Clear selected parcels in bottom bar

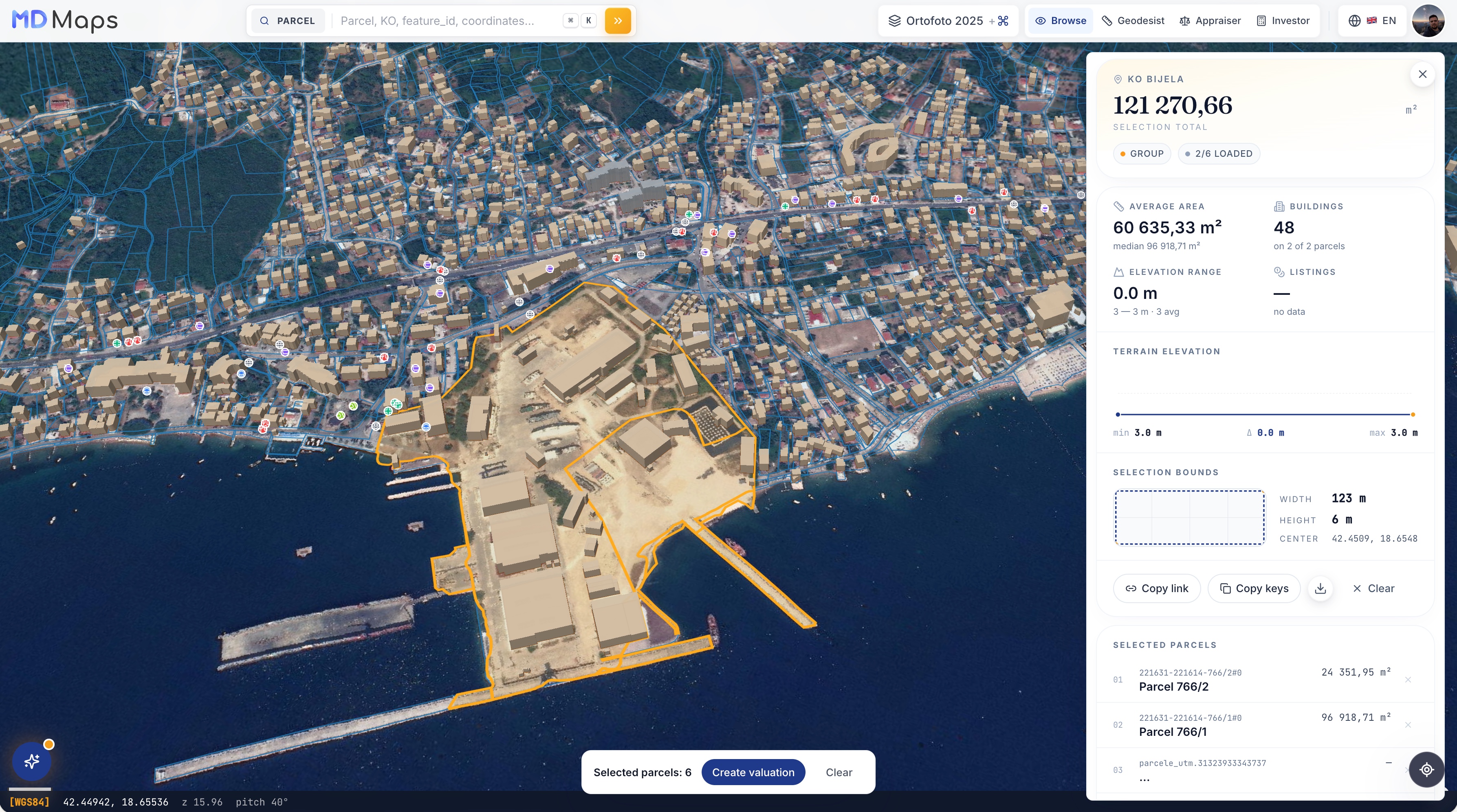click(x=839, y=772)
